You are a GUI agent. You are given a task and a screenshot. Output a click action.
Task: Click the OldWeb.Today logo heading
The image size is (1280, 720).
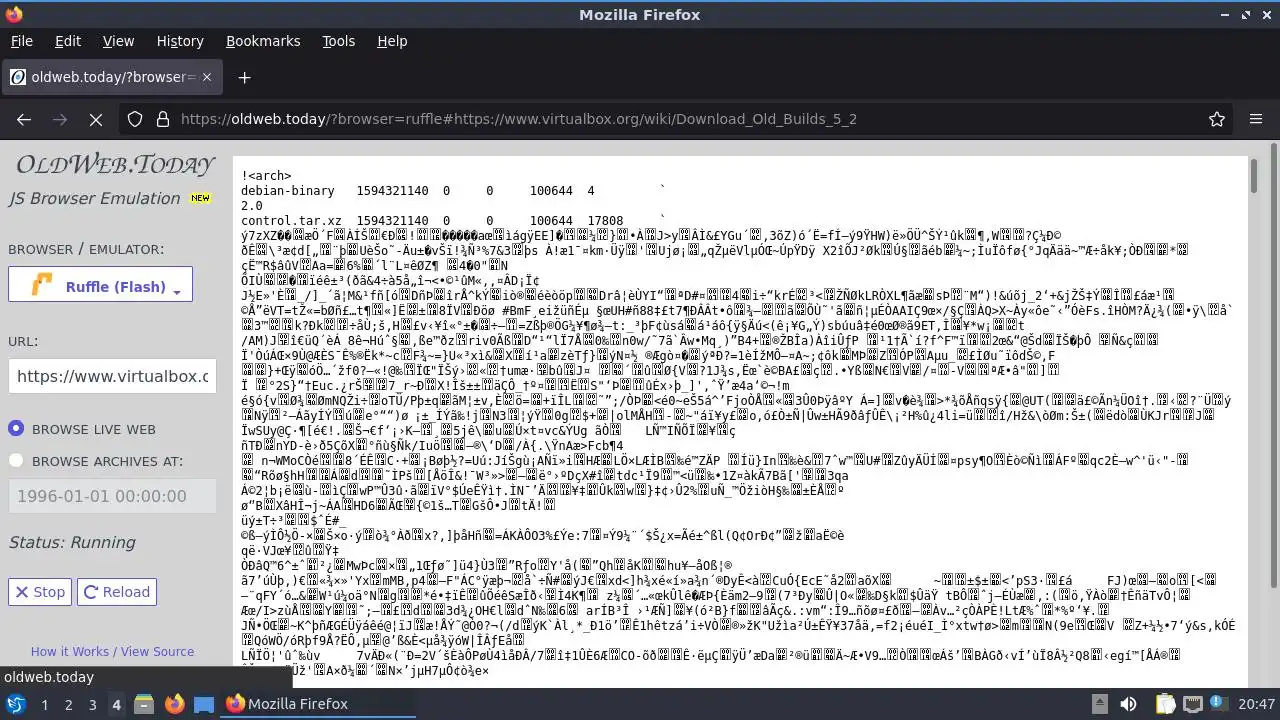point(114,165)
